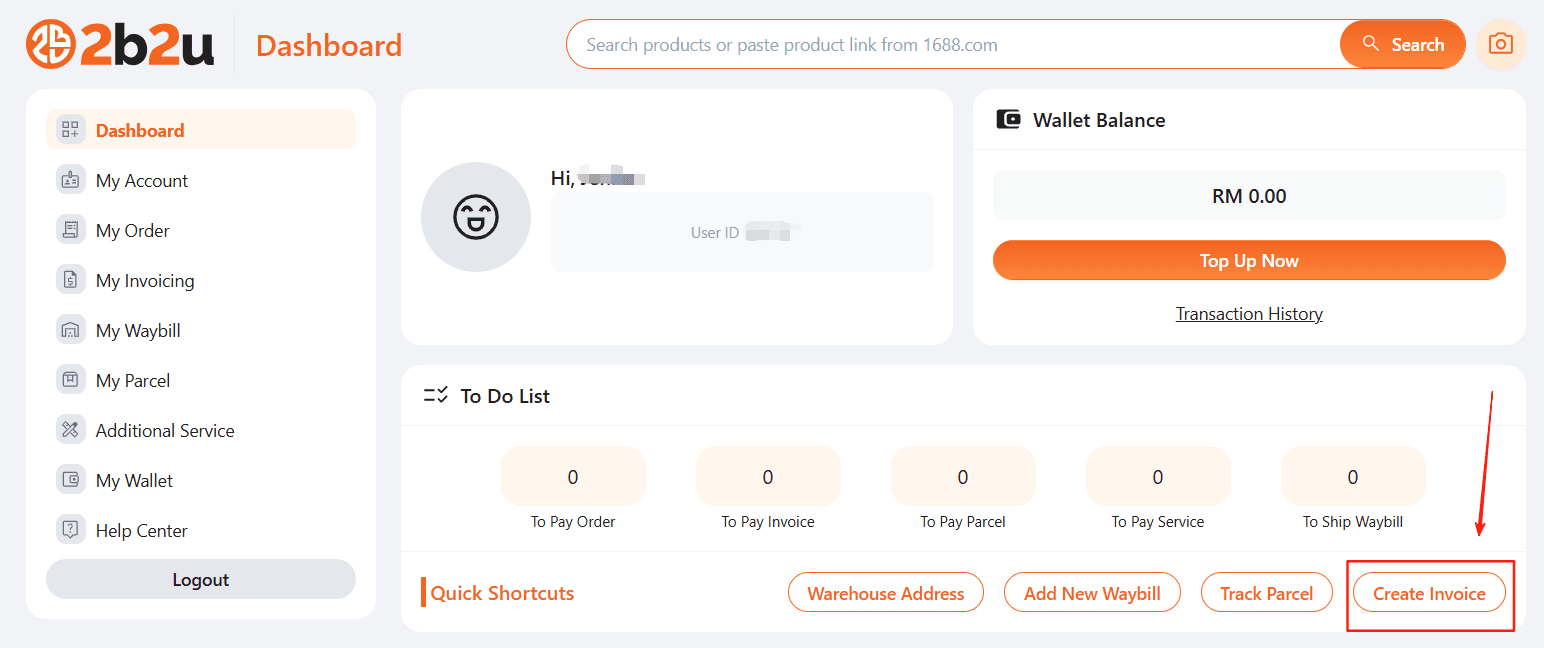Click the user avatar smiley
Viewport: 1544px width, 648px height.
(476, 217)
